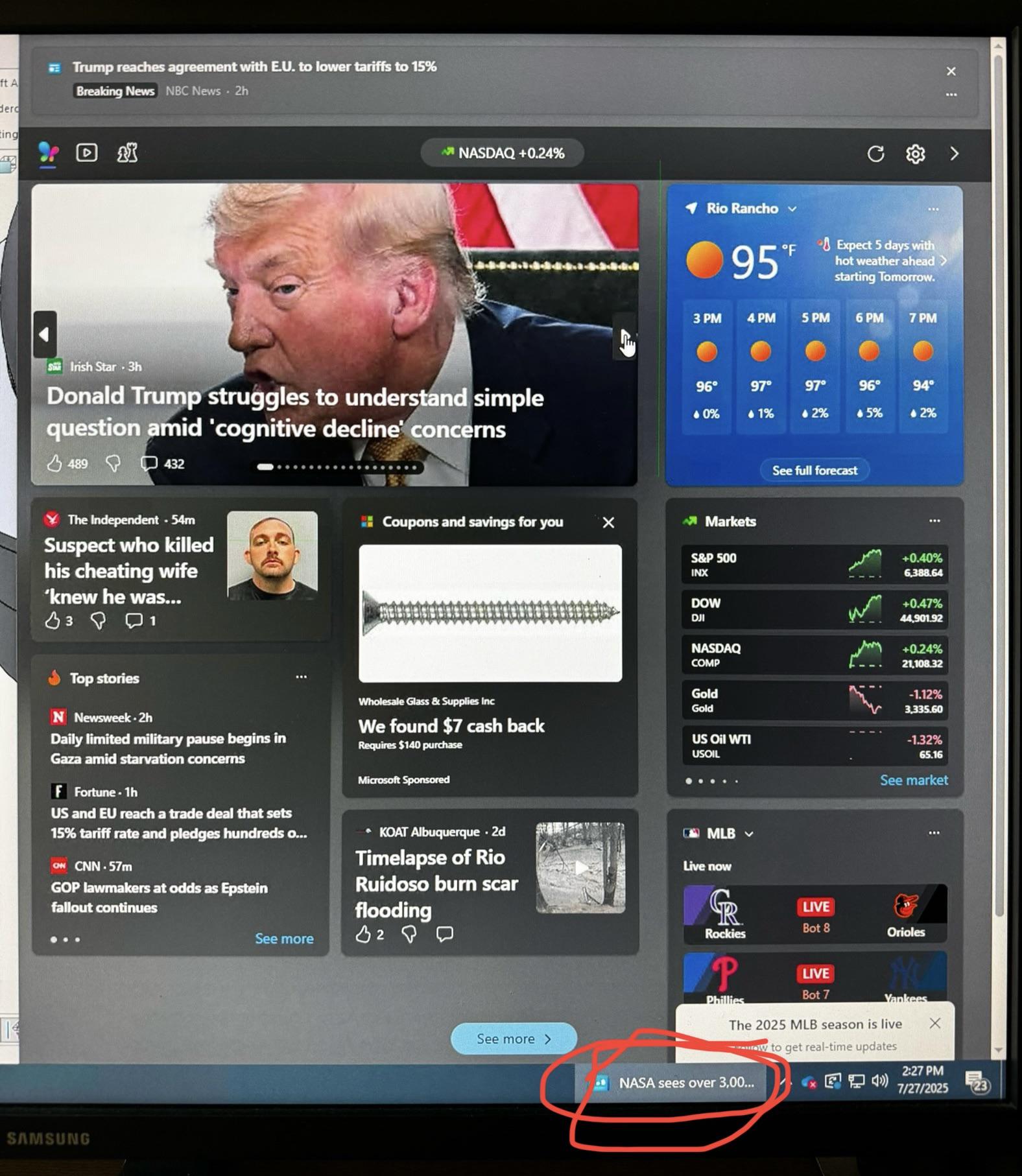Expand panel with the right chevron arrow
Image resolution: width=1022 pixels, height=1176 pixels.
[x=954, y=154]
